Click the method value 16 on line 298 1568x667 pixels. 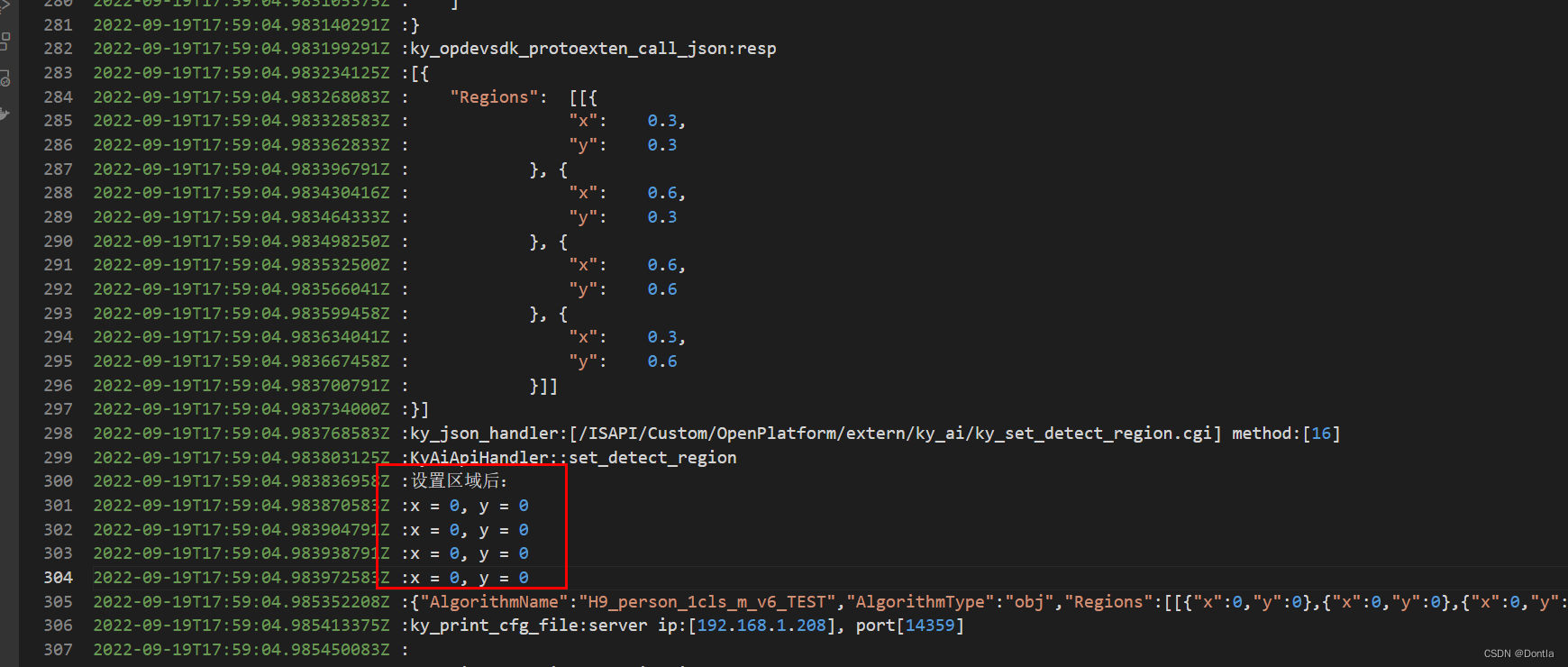(x=1321, y=434)
